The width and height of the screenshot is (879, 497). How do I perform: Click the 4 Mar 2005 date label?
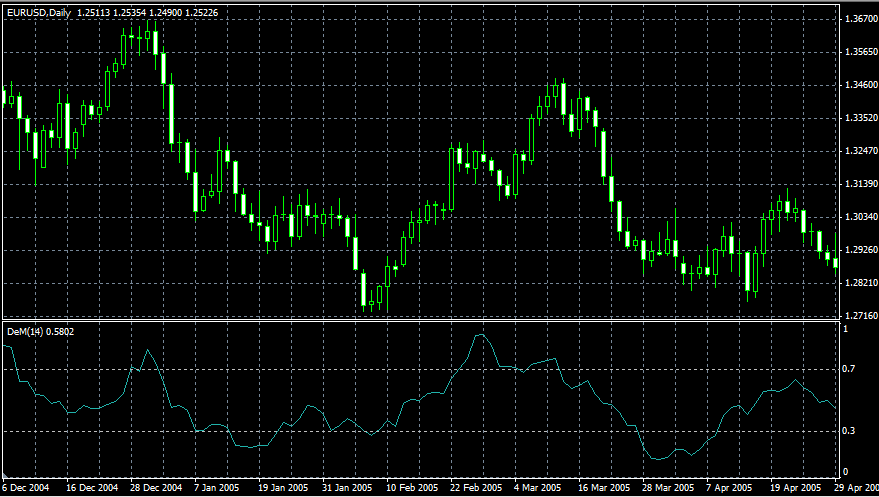540,487
